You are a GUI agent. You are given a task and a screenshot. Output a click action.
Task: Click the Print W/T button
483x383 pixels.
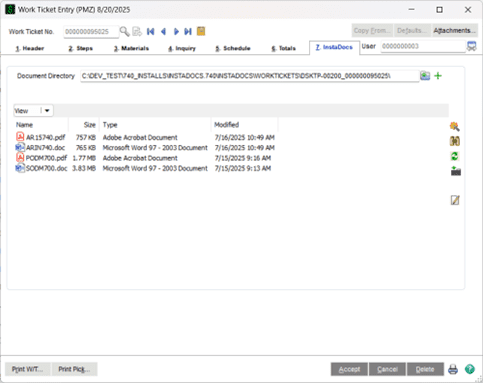(x=28, y=369)
